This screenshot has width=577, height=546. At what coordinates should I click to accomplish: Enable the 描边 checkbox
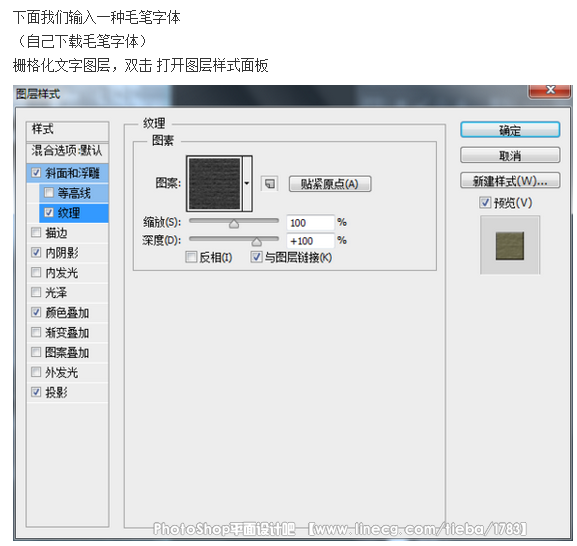[36, 232]
